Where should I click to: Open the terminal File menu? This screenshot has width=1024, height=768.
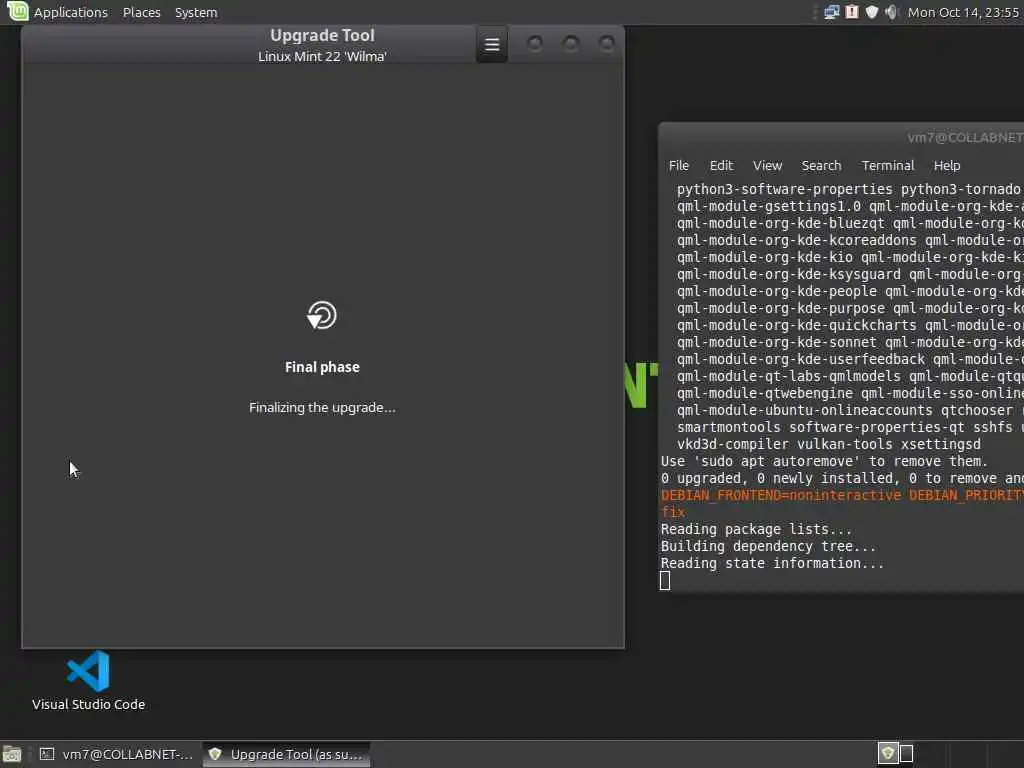pos(679,165)
